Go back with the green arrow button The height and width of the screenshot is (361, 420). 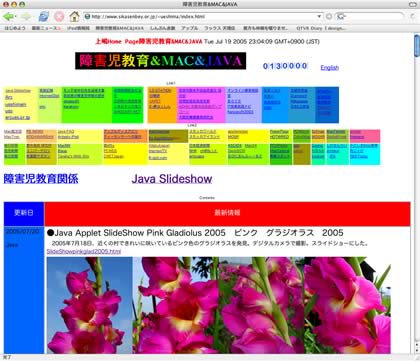tap(8, 16)
